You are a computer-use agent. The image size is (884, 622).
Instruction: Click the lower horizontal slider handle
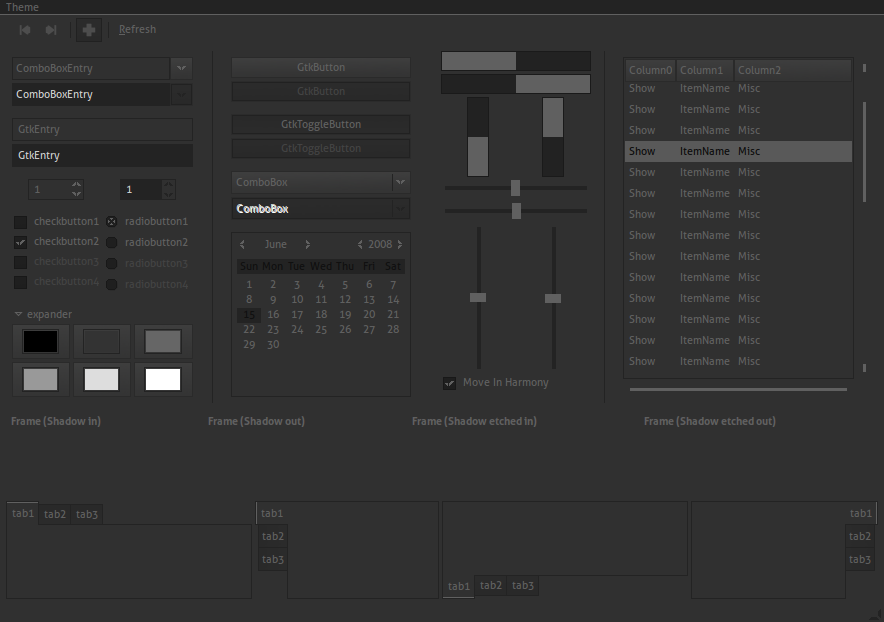pos(516,211)
